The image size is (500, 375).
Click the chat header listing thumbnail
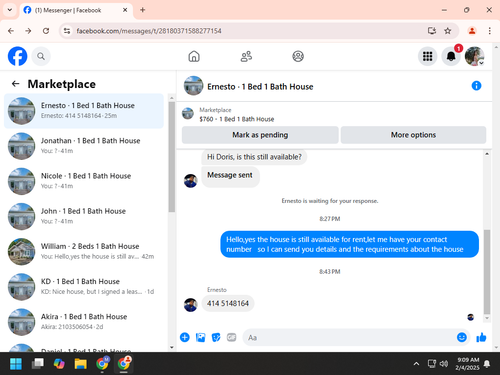193,86
